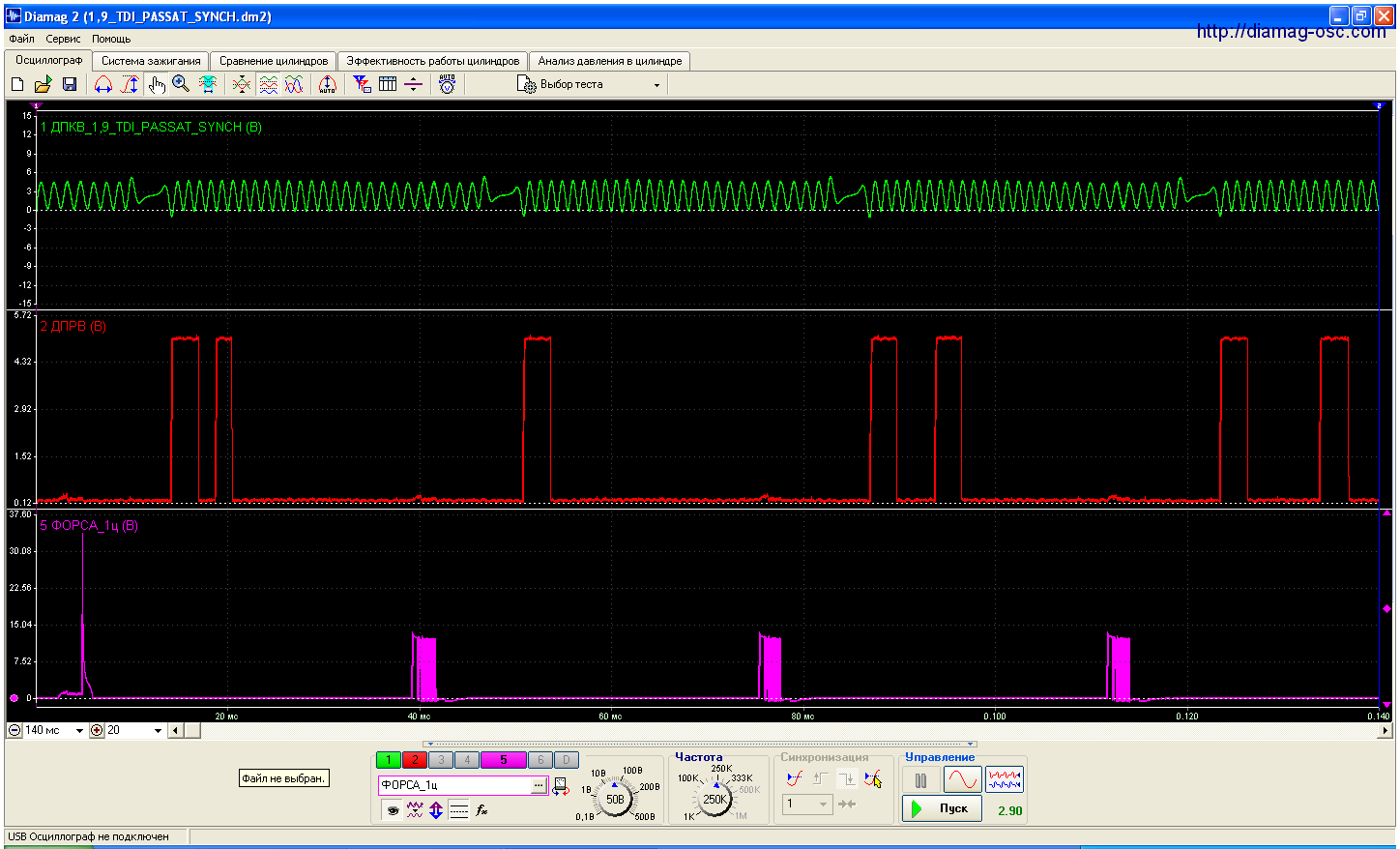Click the grid table icon

[388, 85]
